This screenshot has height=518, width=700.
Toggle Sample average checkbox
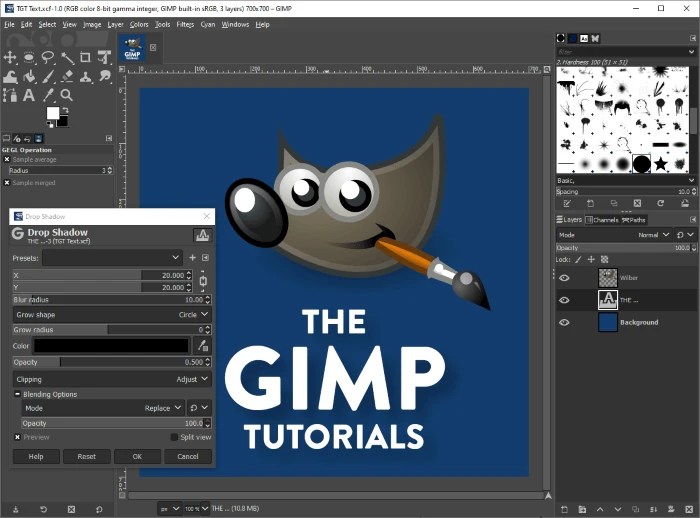click(x=7, y=159)
